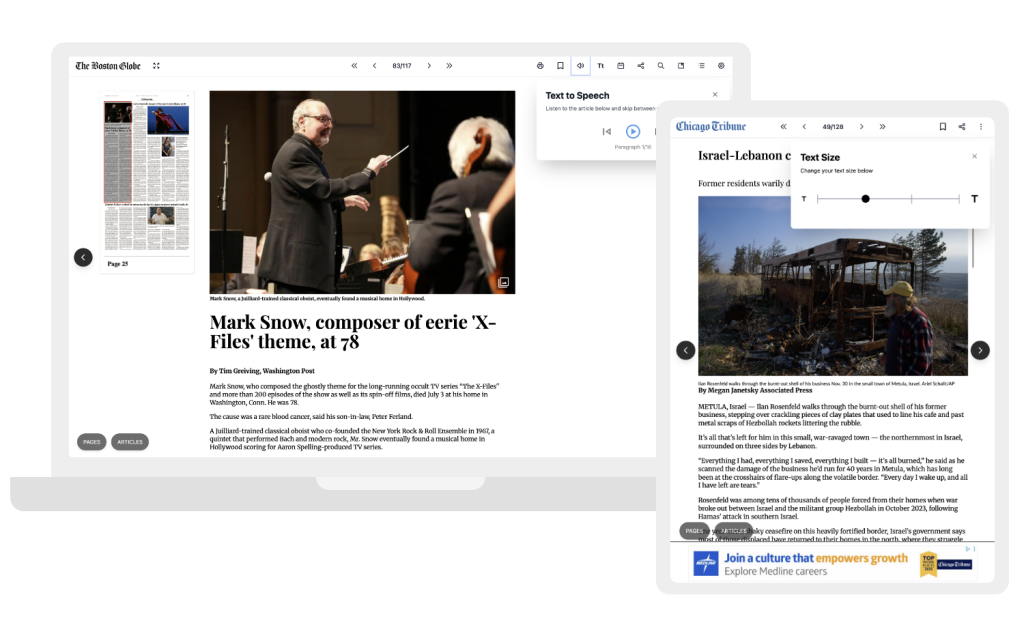Click the print icon in Boston Globe toolbar
The image size is (1024, 636).
pyautogui.click(x=540, y=66)
